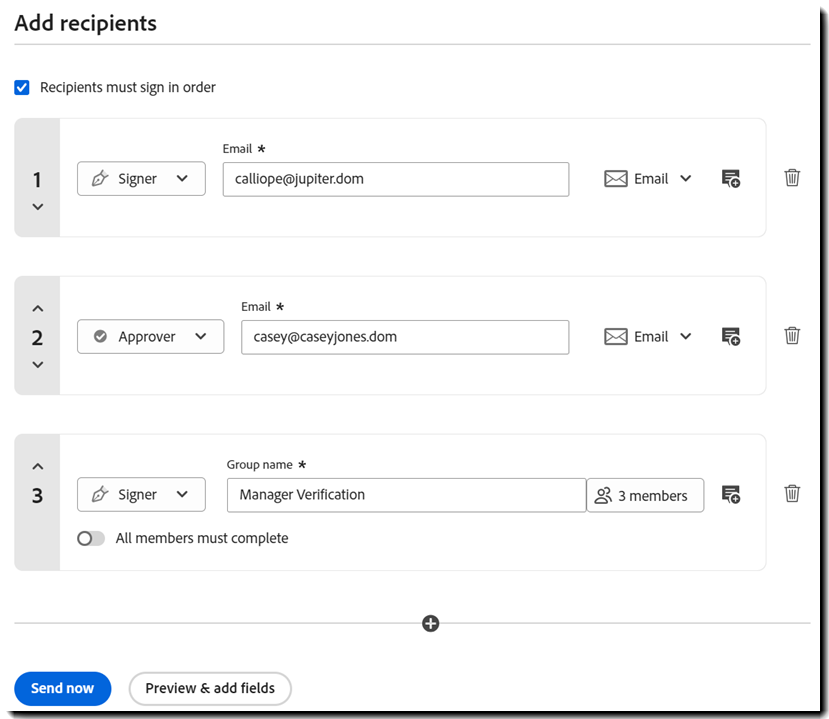Change the role dropdown for recipient 3
Viewport: 829px width, 719px height.
141,495
